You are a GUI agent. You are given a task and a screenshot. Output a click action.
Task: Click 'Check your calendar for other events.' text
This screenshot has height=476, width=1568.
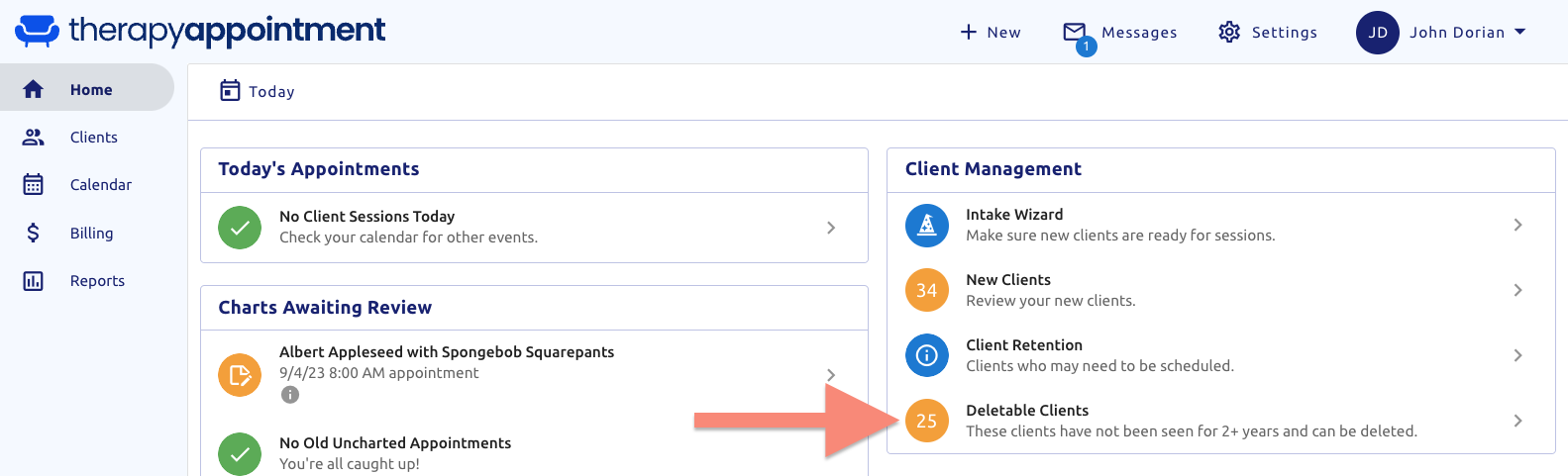pos(408,238)
